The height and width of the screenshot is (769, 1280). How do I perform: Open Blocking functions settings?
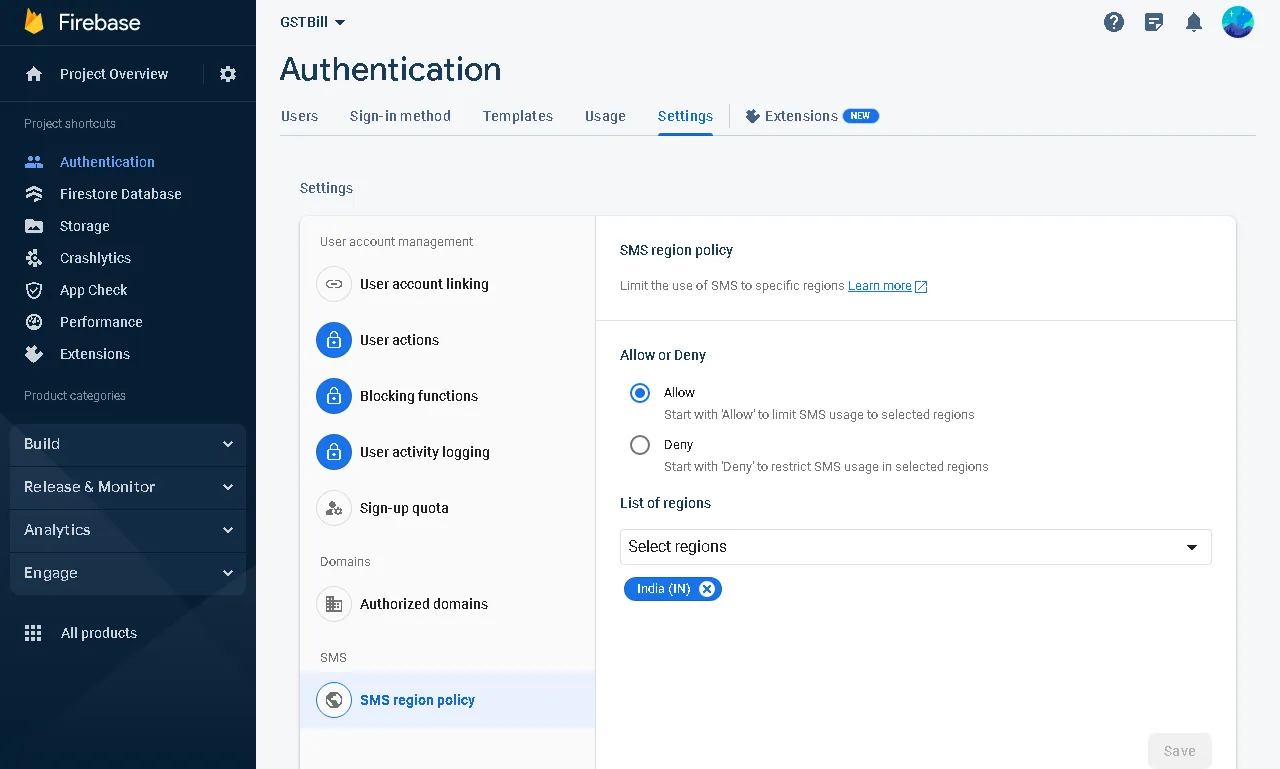[448, 396]
